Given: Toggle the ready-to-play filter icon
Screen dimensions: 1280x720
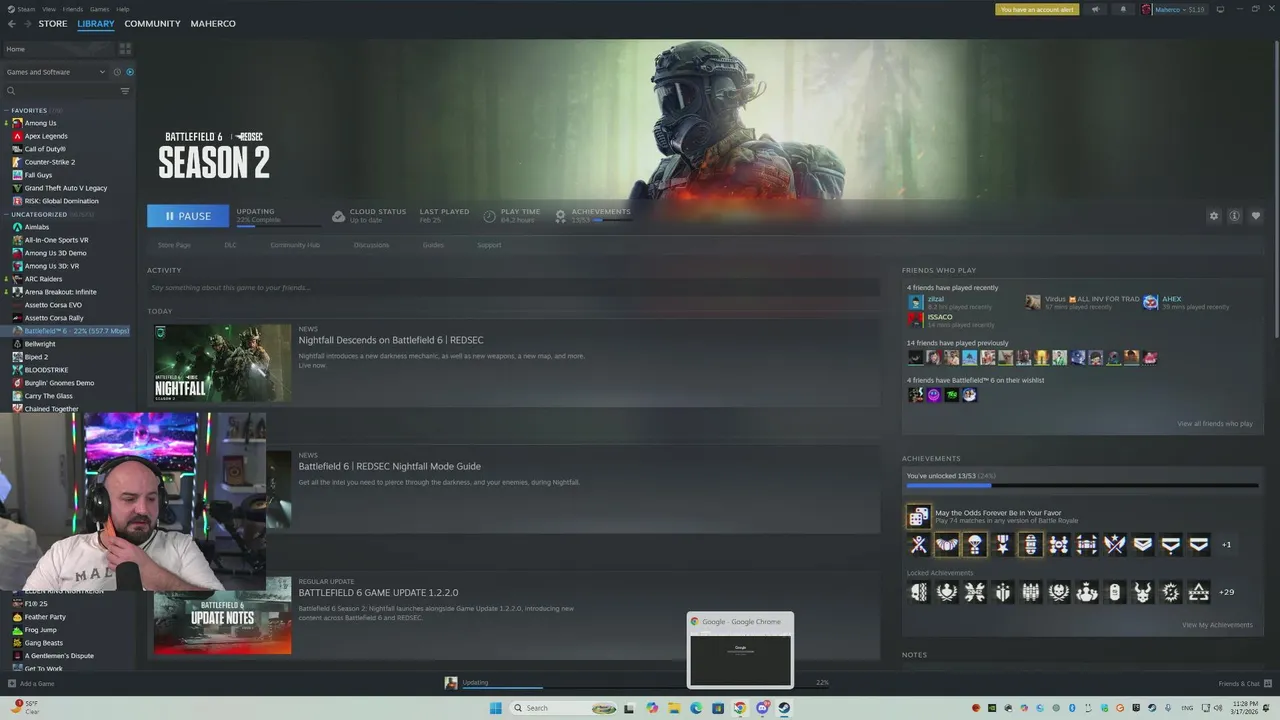Looking at the screenshot, I should [x=130, y=72].
